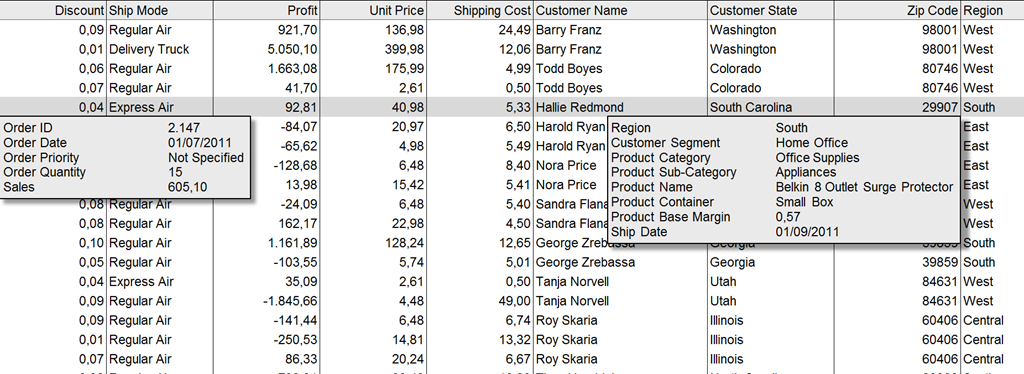Select the Order ID value 2.147 in tooltip
The width and height of the screenshot is (1024, 374).
pos(184,128)
